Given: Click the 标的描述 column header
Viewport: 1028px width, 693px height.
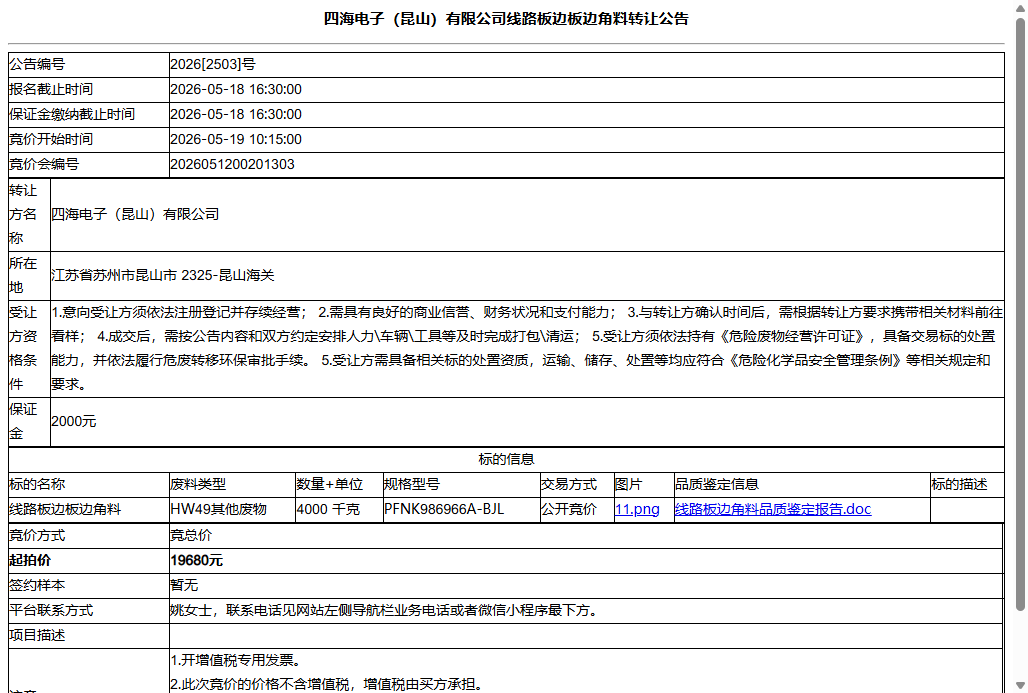Looking at the screenshot, I should pos(967,485).
